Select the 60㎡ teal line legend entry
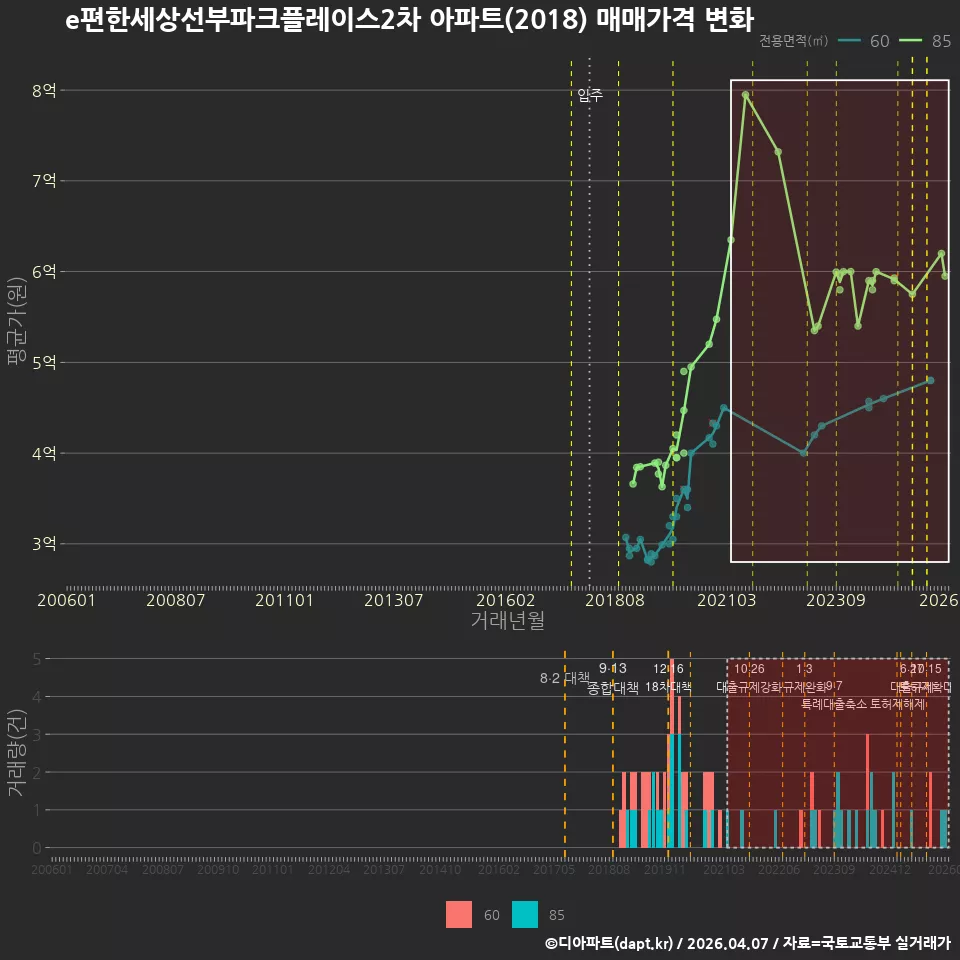 pyautogui.click(x=864, y=41)
